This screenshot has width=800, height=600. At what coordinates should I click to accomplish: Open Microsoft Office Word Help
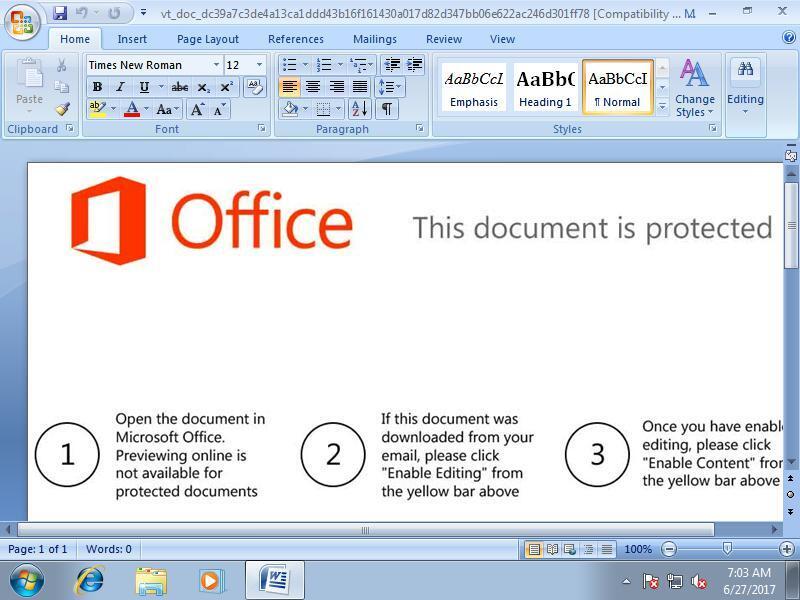(789, 37)
